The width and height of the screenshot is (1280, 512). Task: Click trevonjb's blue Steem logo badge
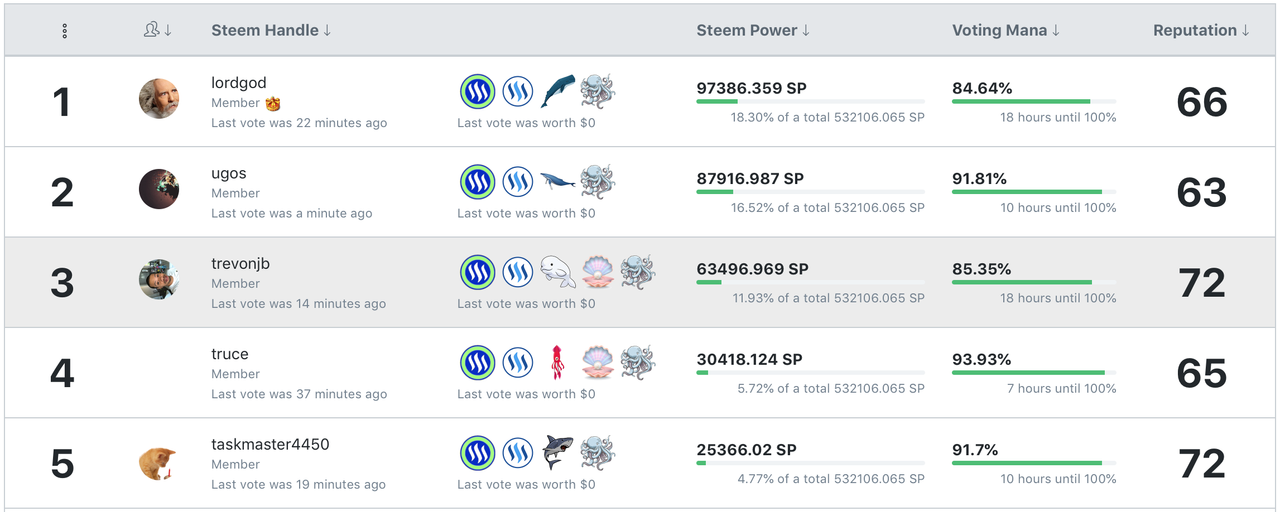pos(517,273)
